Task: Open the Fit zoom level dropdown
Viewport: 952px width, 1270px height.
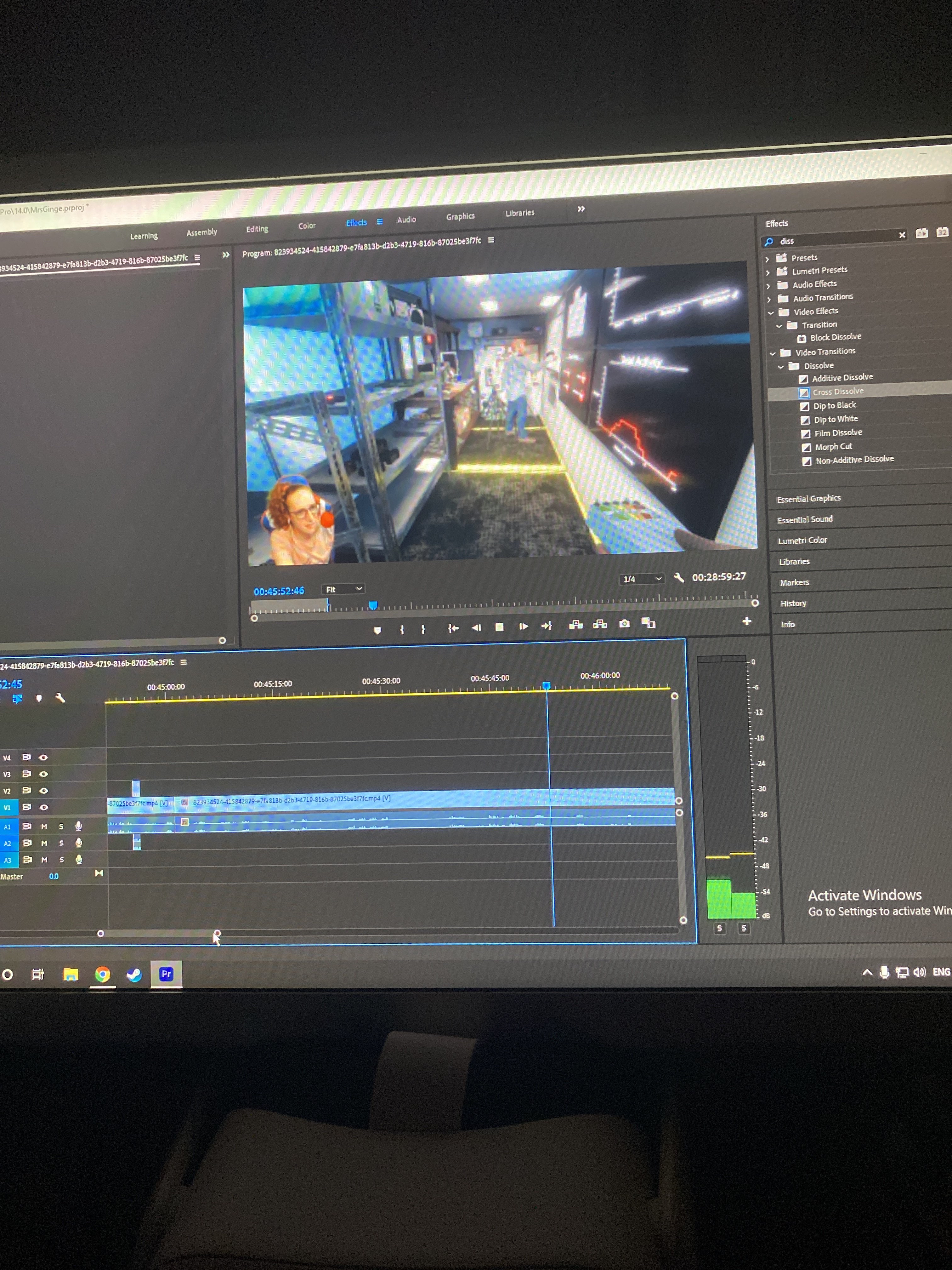Action: pyautogui.click(x=343, y=589)
